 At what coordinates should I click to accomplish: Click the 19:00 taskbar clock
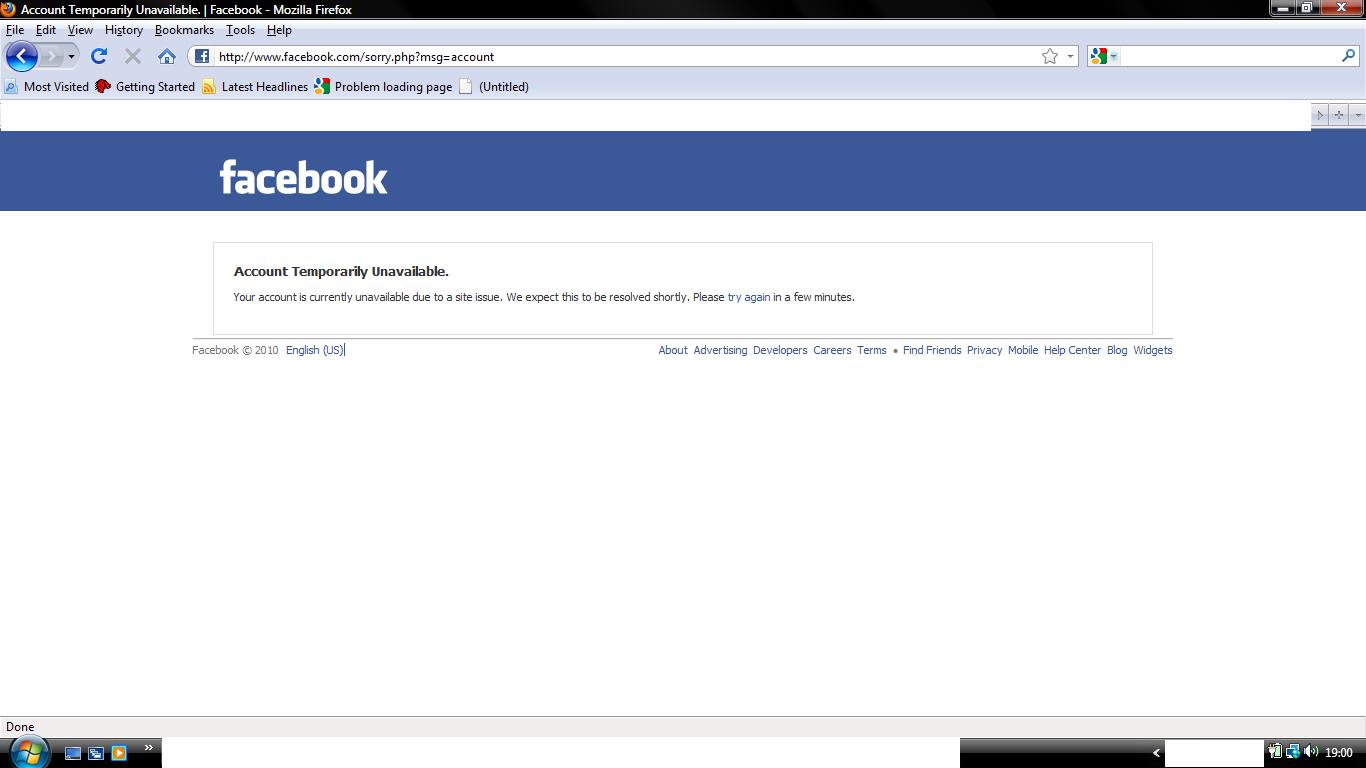pos(1338,753)
